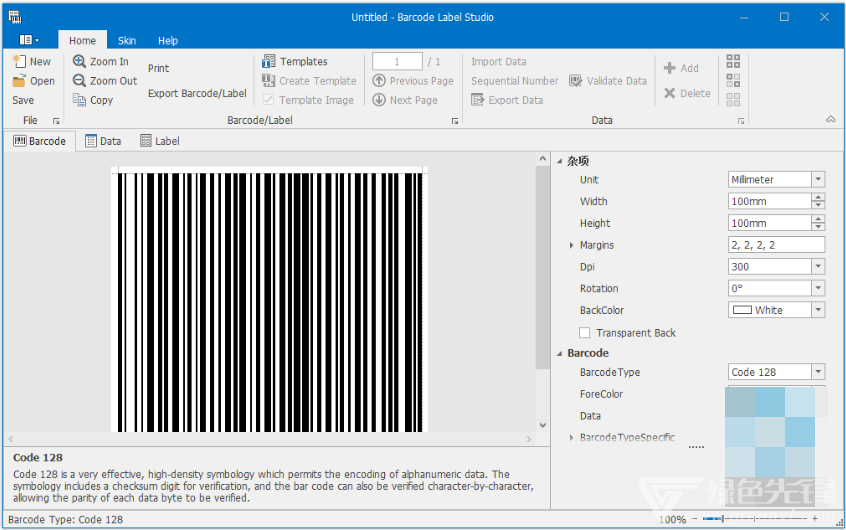Click zoom out minus in status bar
The height and width of the screenshot is (530, 846).
pyautogui.click(x=695, y=519)
